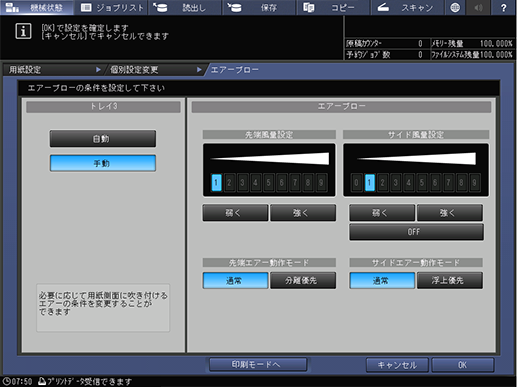Set サイド風量設定 level to 3

point(396,182)
